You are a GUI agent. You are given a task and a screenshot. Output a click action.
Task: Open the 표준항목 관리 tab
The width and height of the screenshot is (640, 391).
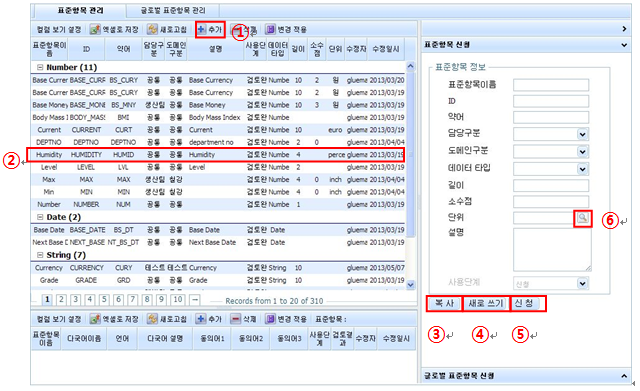pos(80,10)
